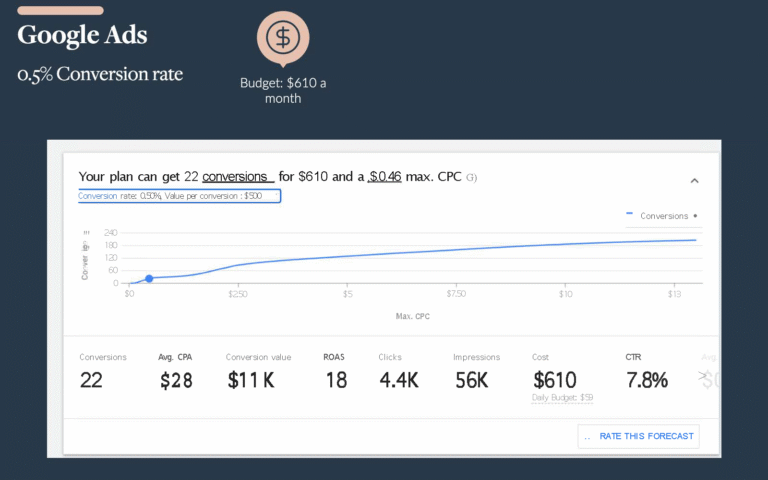The width and height of the screenshot is (768, 480).
Task: Click the ROAS value 18
Action: click(x=336, y=380)
